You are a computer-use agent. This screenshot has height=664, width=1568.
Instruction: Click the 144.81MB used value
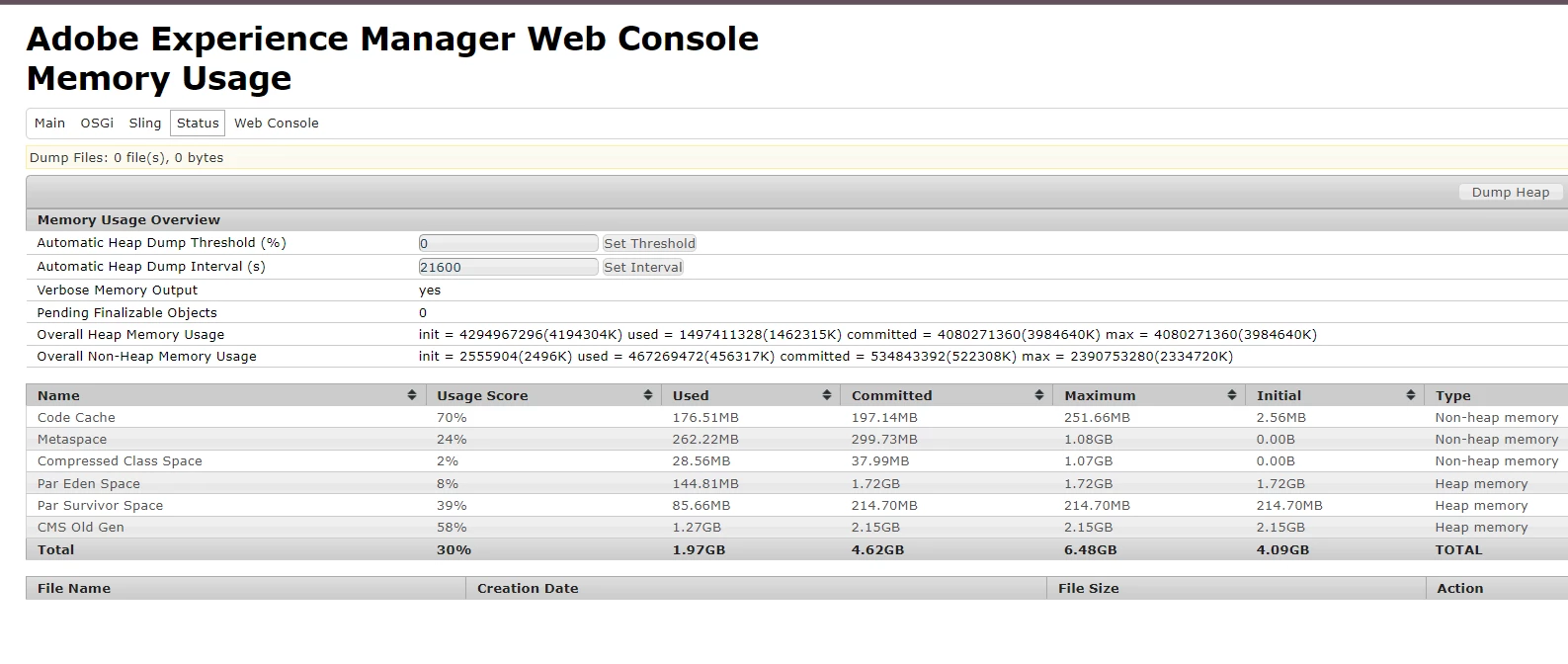tap(705, 484)
